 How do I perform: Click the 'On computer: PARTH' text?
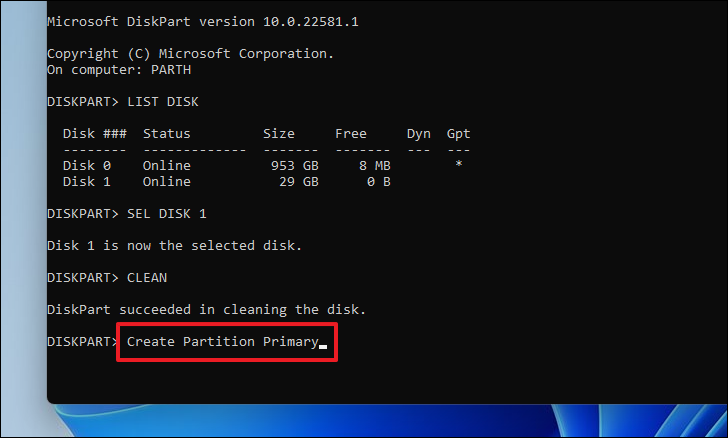coord(119,70)
